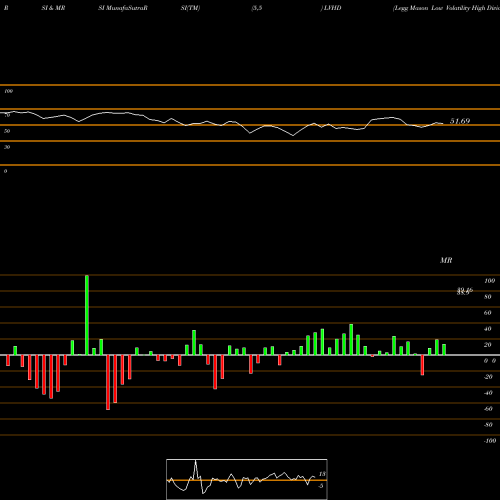This screenshot has width=500, height=500.
Task: Click the '-60' axis label in MR panel
Action: 488,409
